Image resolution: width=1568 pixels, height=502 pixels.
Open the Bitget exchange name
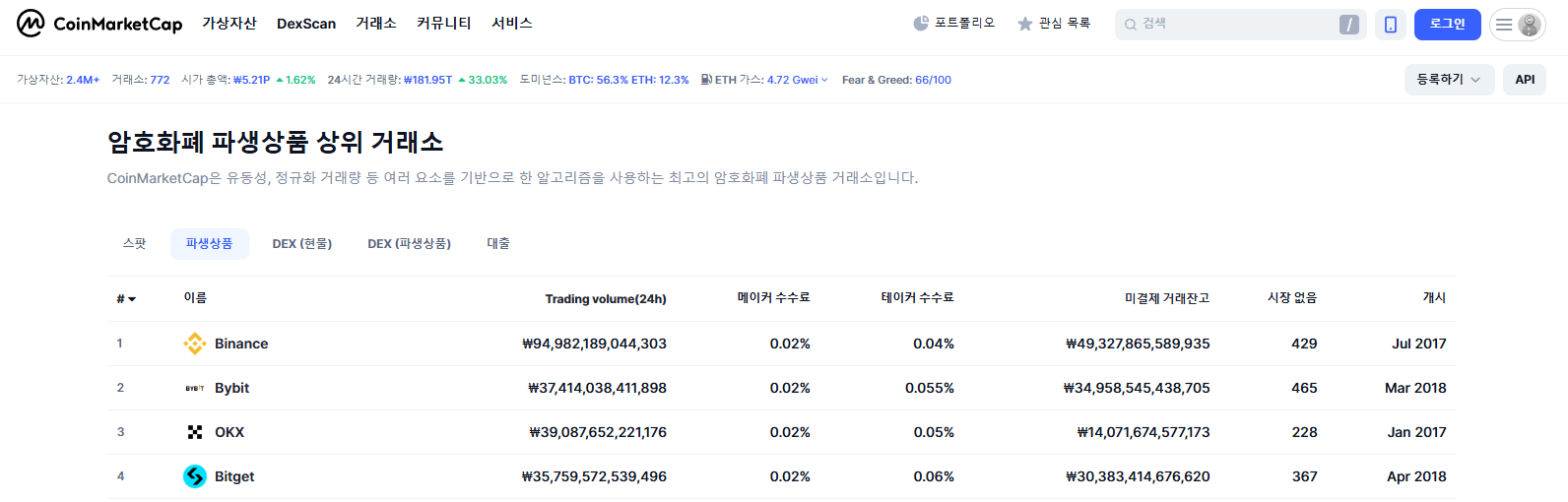click(x=234, y=476)
